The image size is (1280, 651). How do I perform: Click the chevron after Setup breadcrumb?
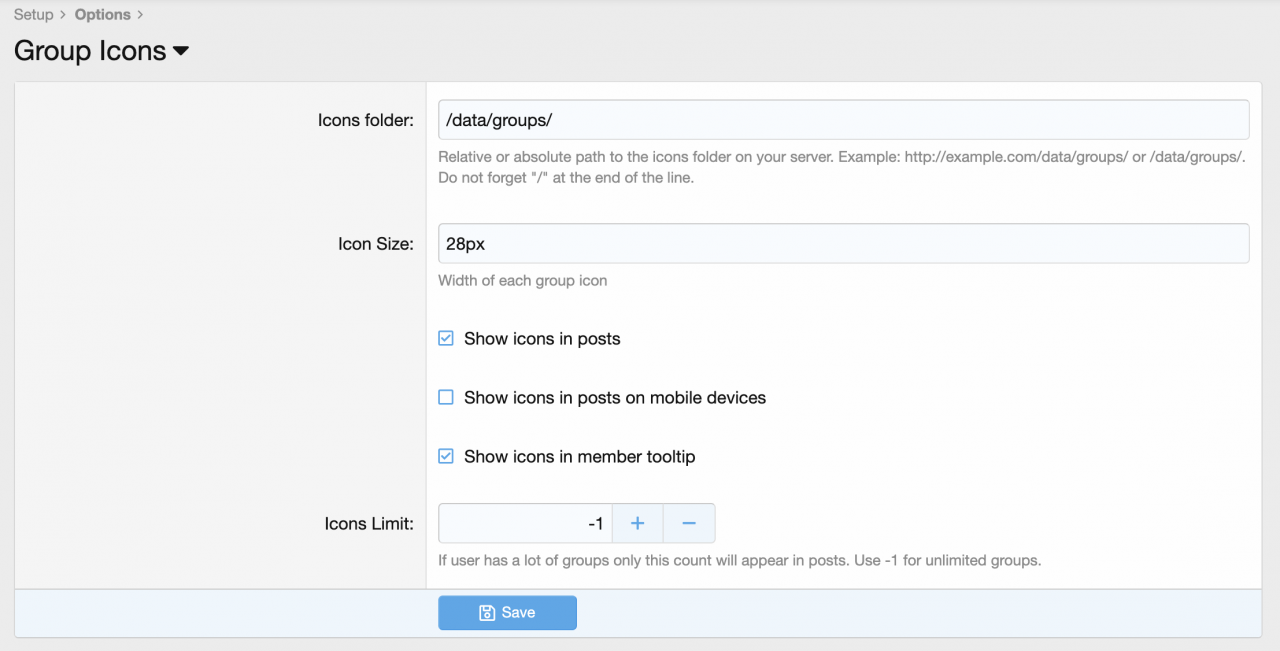point(64,15)
